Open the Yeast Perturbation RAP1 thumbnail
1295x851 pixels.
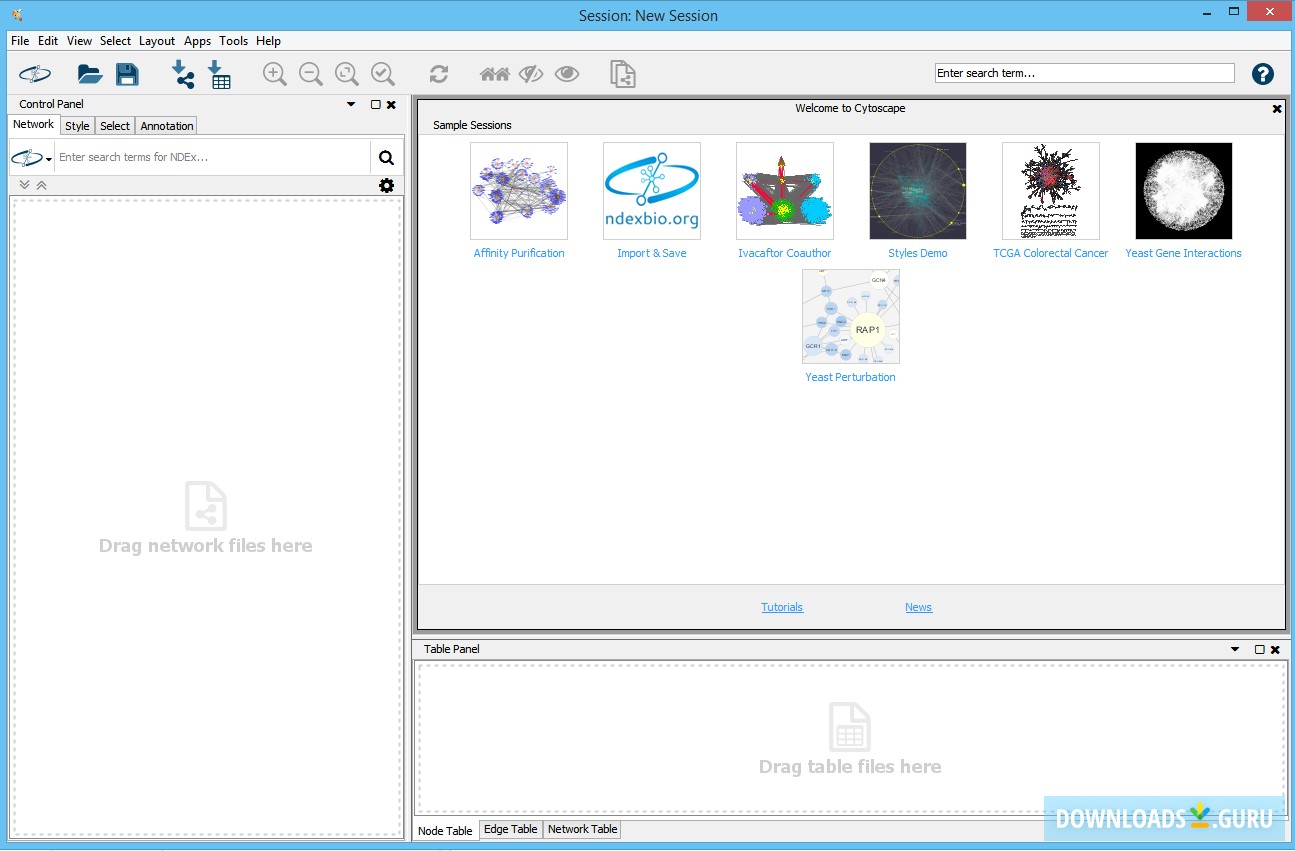[851, 316]
